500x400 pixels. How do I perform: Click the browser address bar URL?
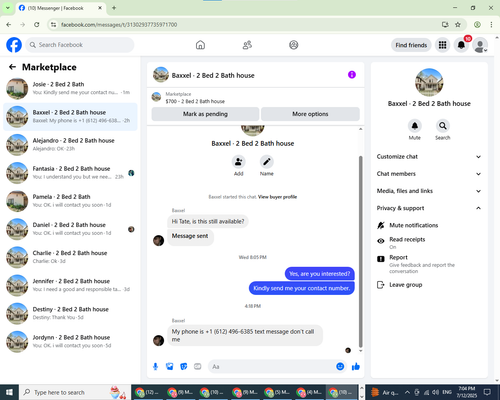pos(119,25)
